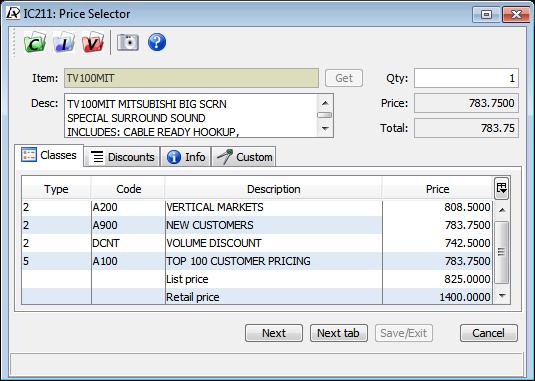This screenshot has height=381, width=535.
Task: Click description box scroll down arrow
Action: [325, 128]
